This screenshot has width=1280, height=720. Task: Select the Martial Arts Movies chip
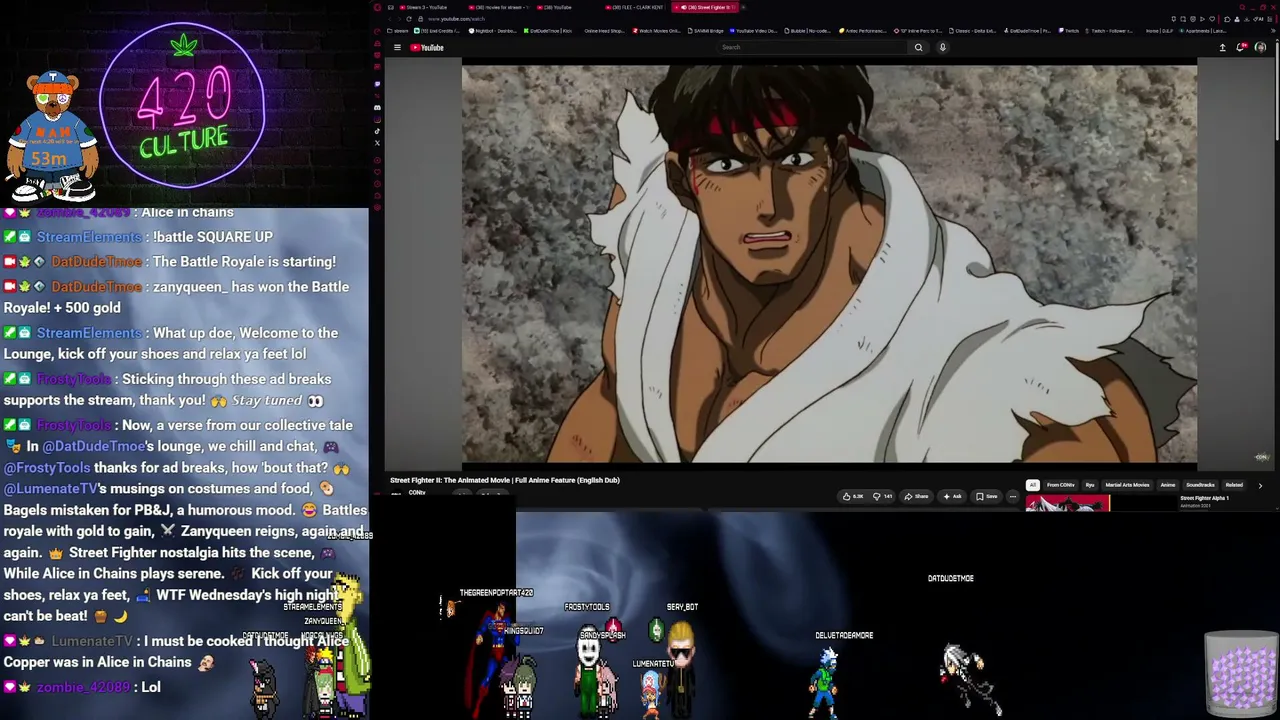pyautogui.click(x=1127, y=485)
